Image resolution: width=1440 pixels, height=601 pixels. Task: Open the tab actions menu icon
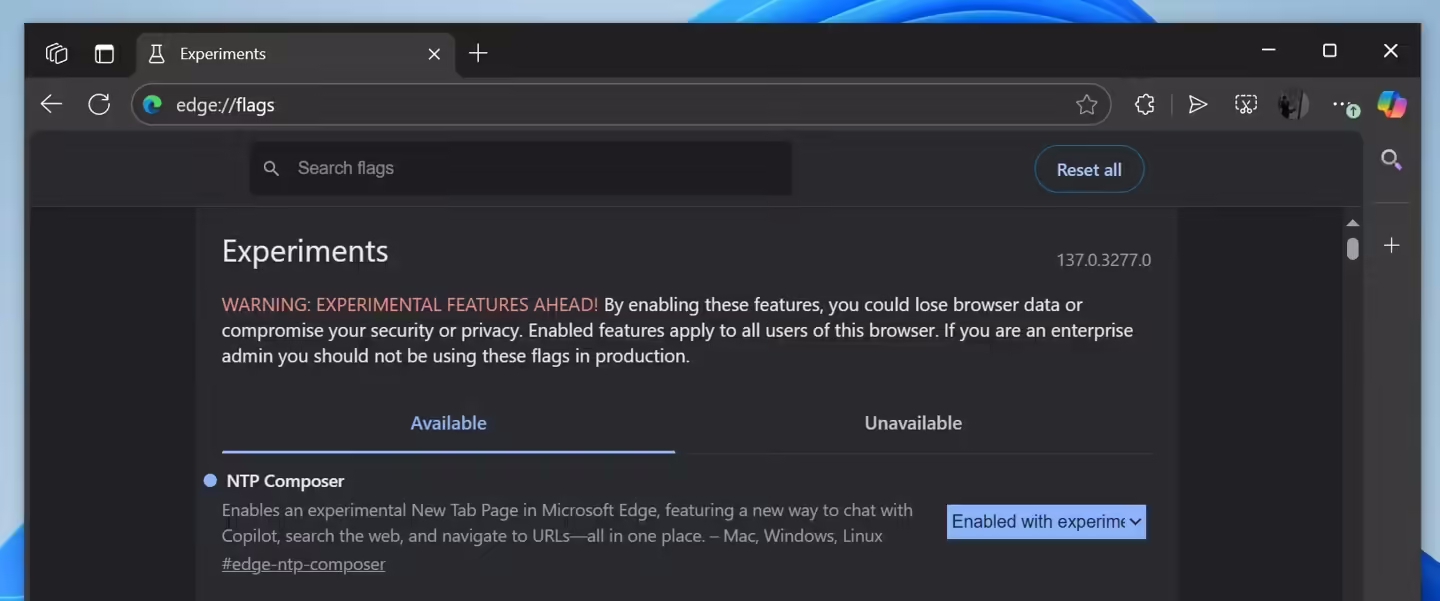click(x=104, y=54)
